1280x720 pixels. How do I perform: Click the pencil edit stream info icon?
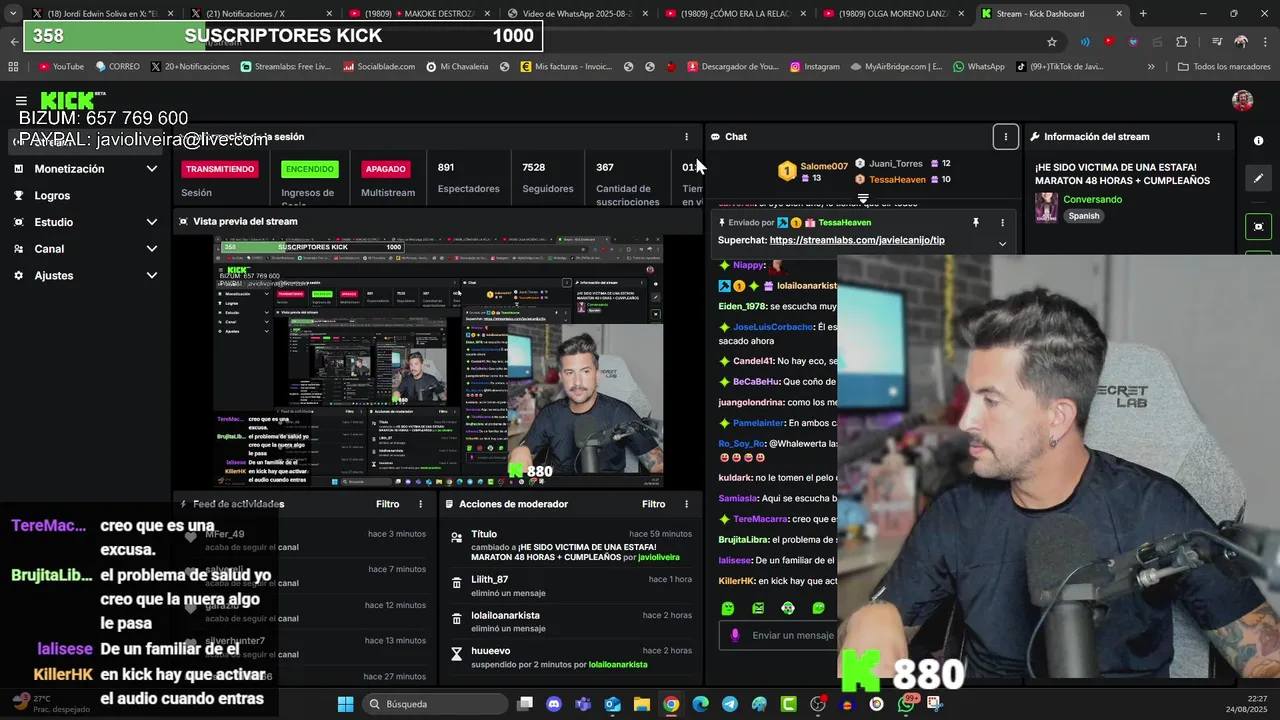(1258, 178)
